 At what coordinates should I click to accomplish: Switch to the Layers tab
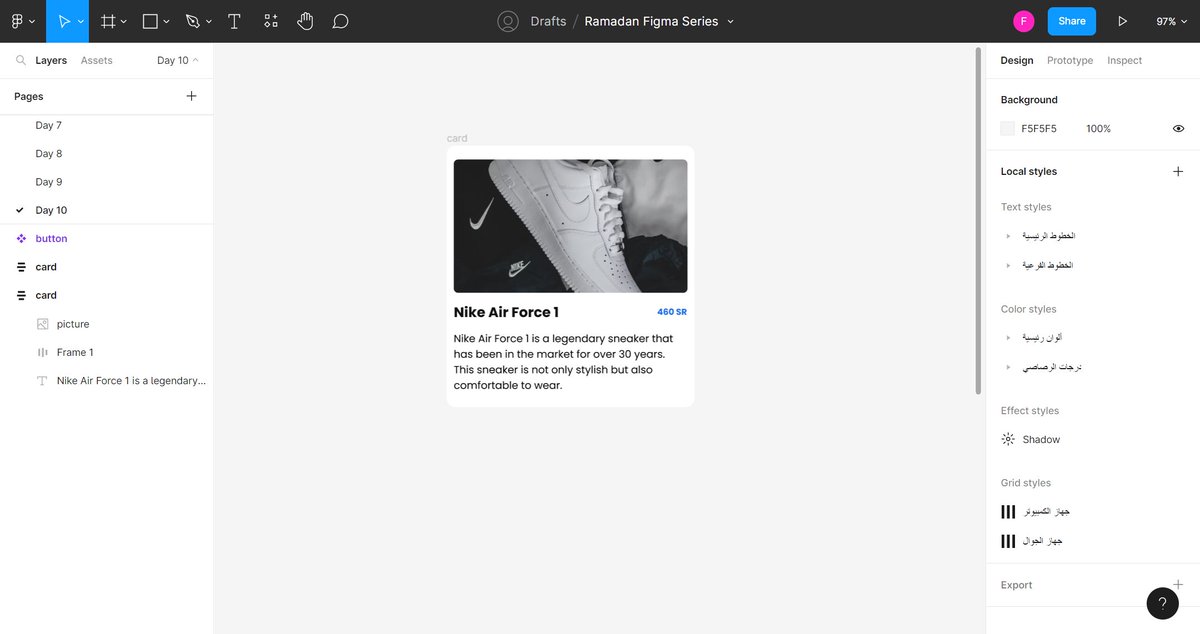click(x=51, y=60)
